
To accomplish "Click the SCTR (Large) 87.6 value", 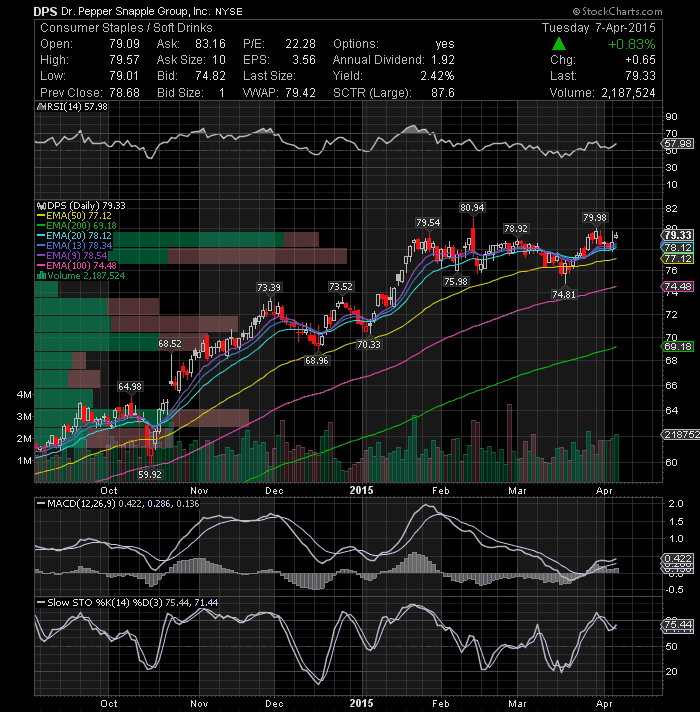I will [x=443, y=93].
